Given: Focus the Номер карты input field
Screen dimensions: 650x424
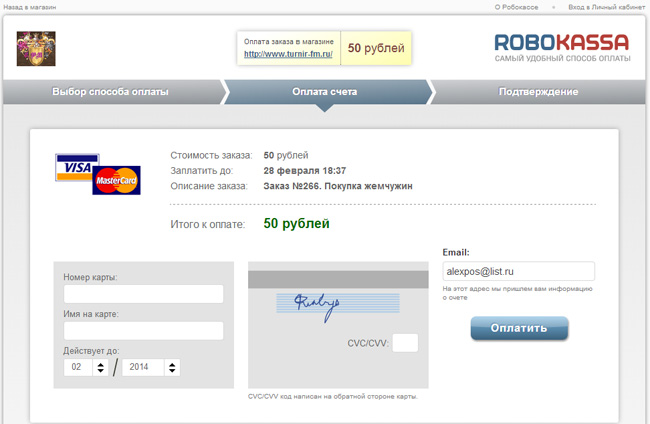Looking at the screenshot, I should tap(143, 294).
